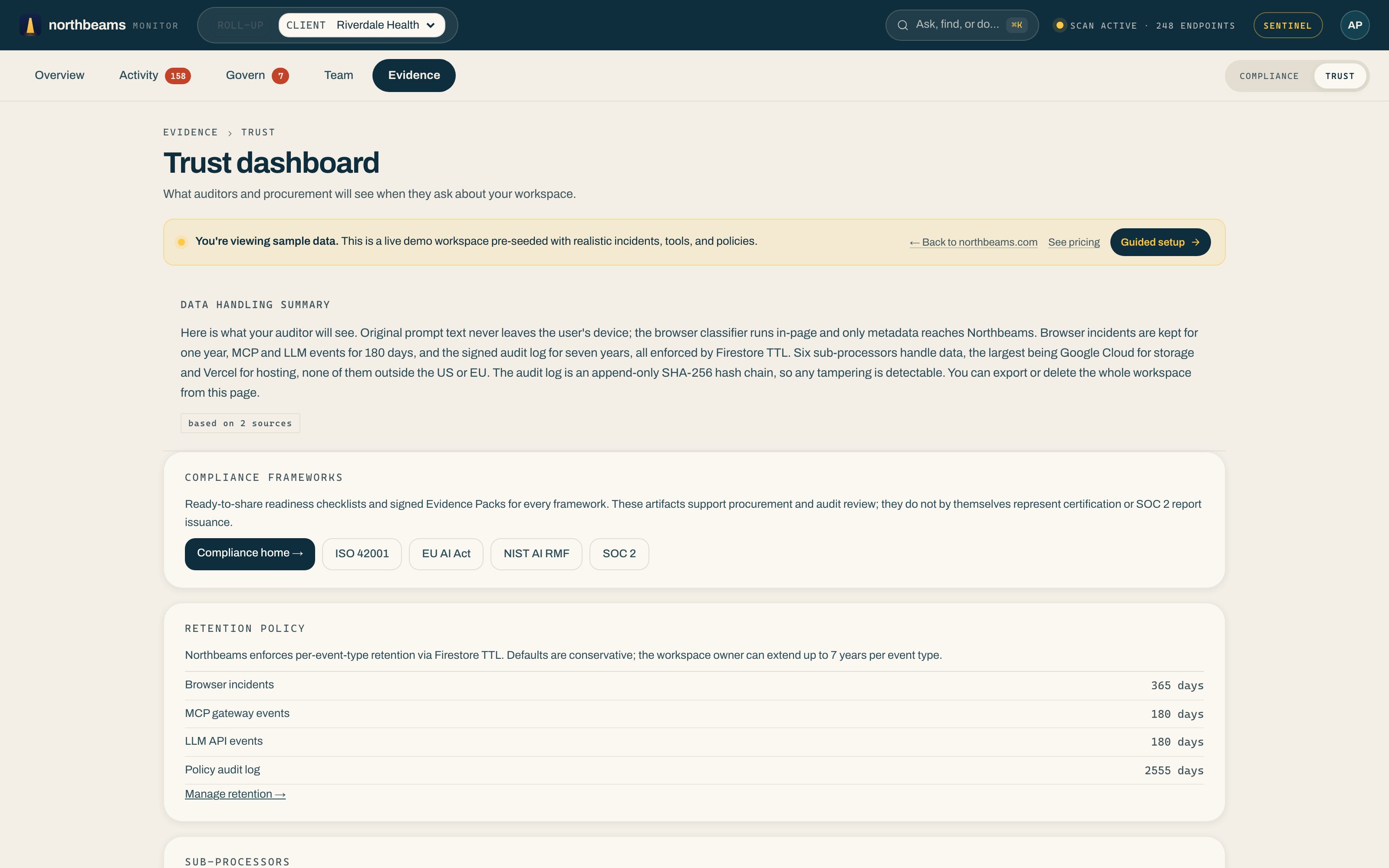This screenshot has width=1389, height=868.
Task: Select the TRUST toggle option
Action: (1340, 76)
